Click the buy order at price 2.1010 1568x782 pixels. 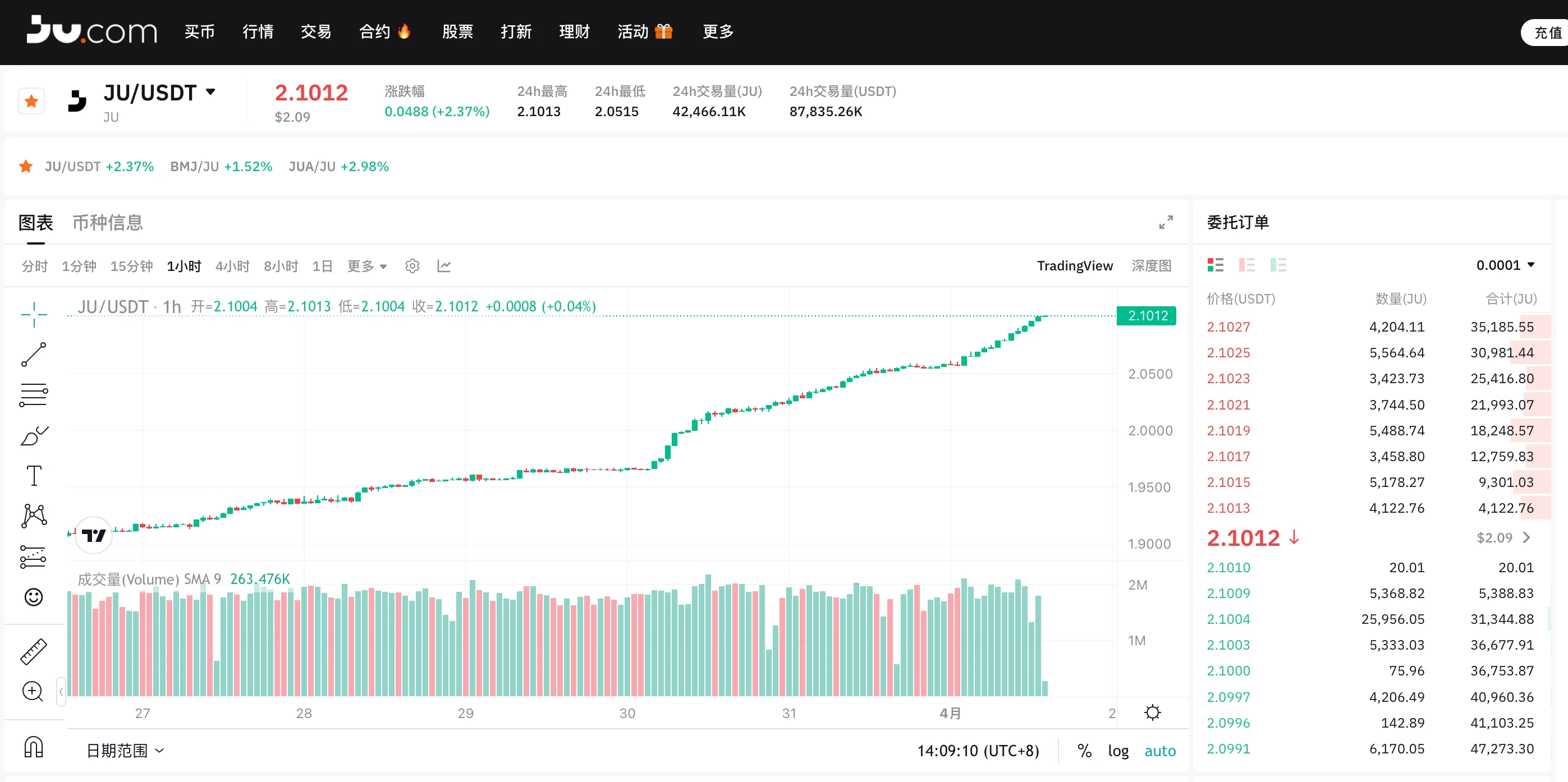pyautogui.click(x=1372, y=568)
